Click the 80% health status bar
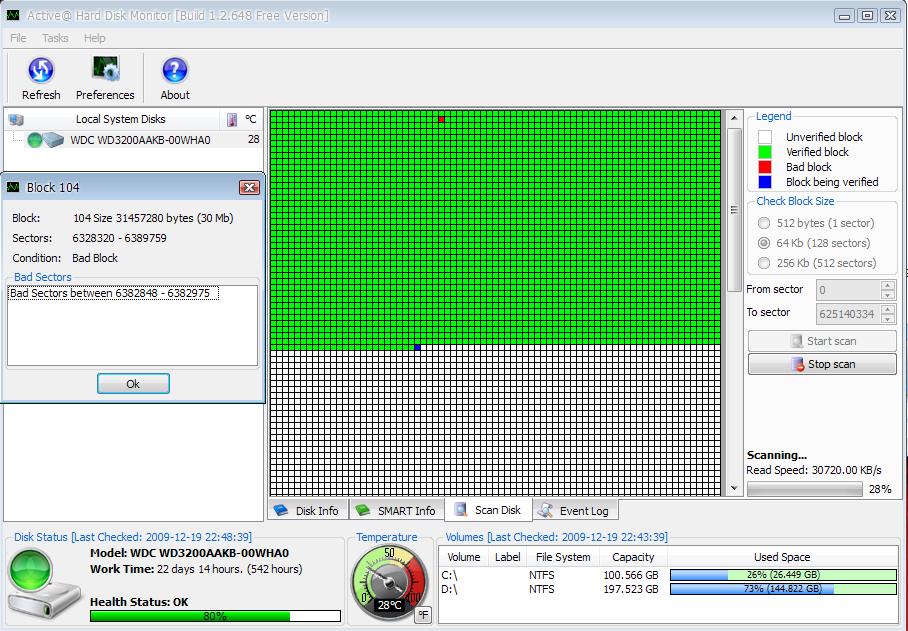 click(215, 616)
